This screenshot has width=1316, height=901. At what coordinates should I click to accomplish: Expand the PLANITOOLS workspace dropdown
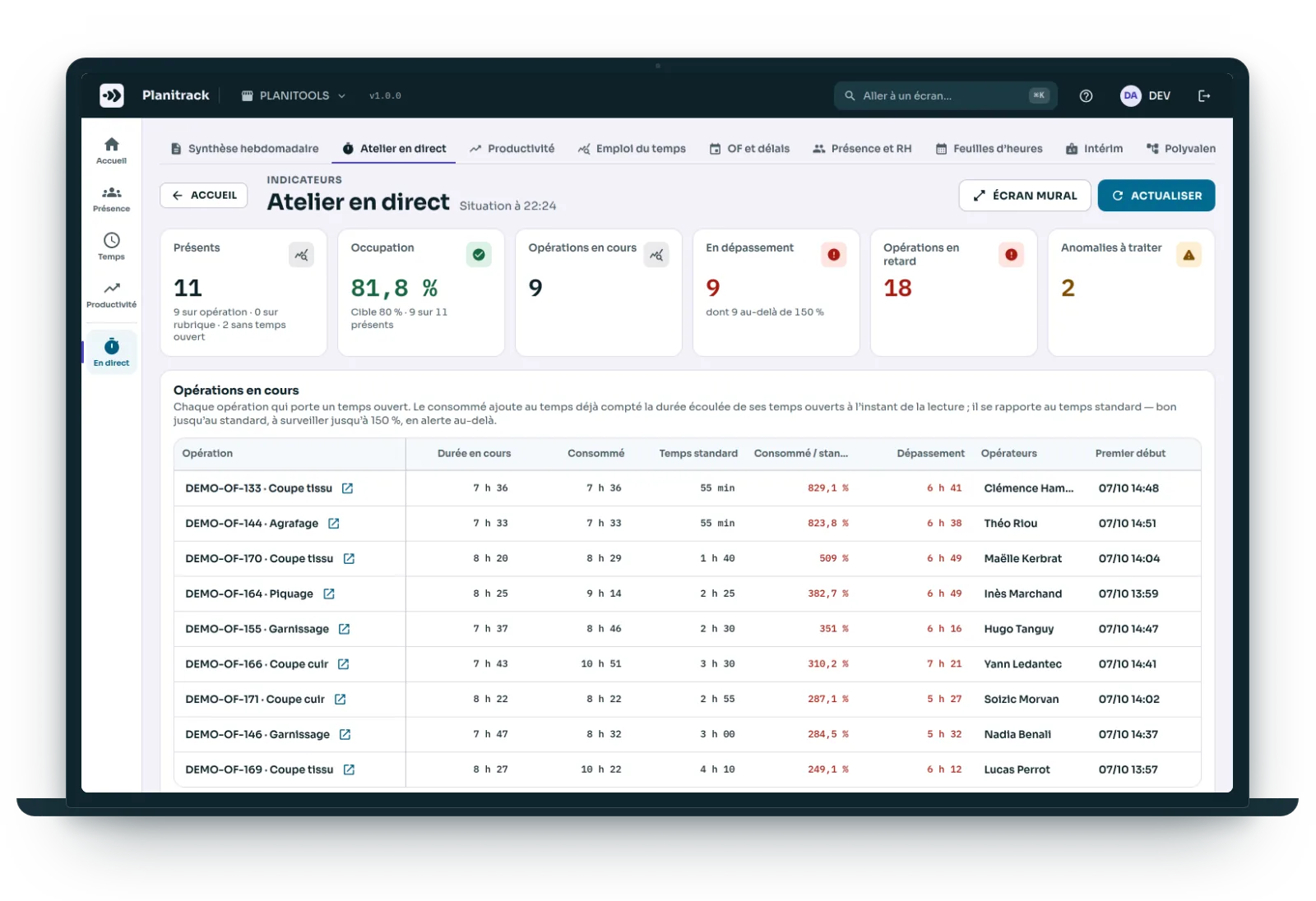click(294, 96)
